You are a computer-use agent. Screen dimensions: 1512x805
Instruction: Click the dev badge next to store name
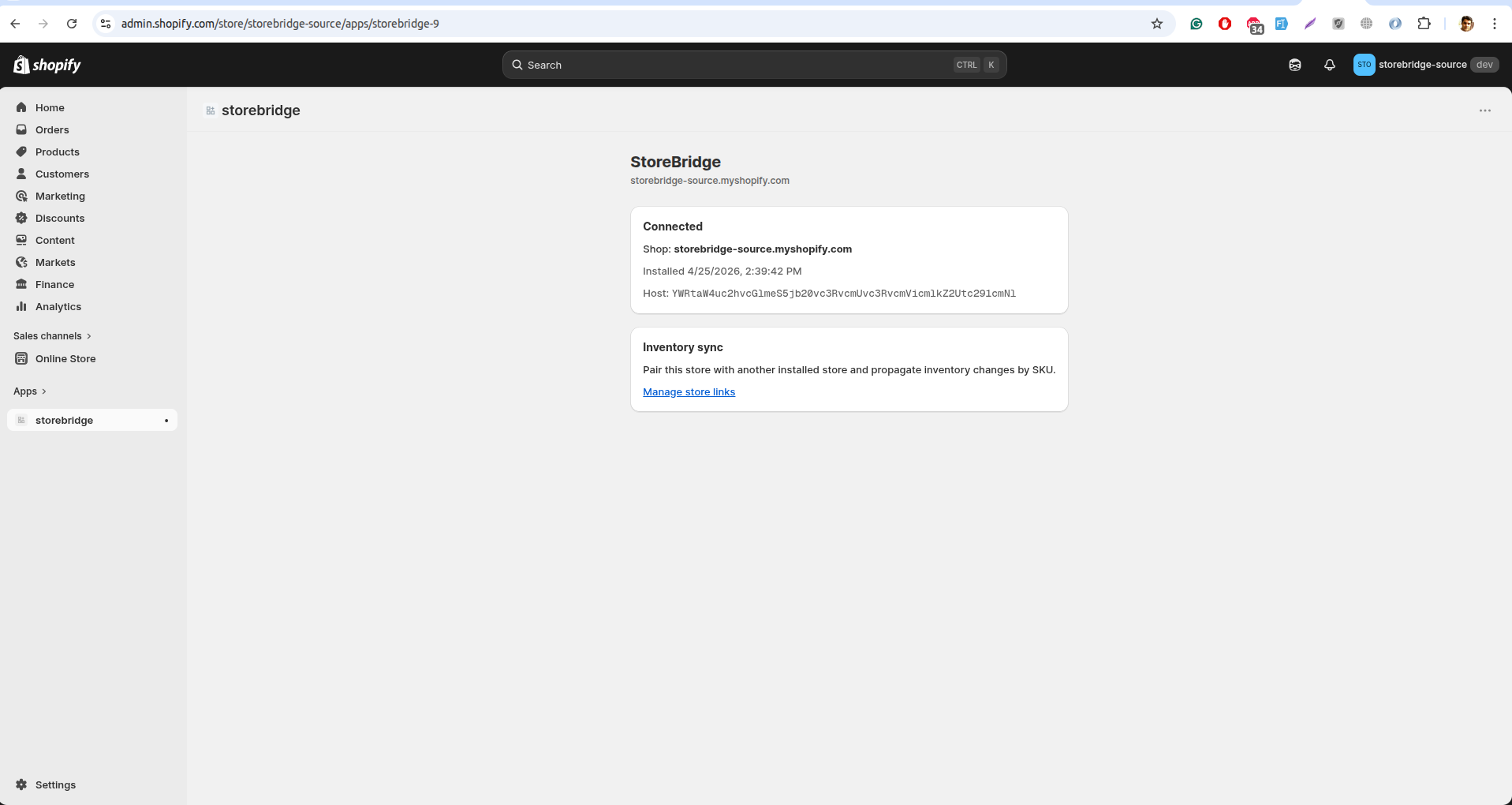click(x=1484, y=65)
